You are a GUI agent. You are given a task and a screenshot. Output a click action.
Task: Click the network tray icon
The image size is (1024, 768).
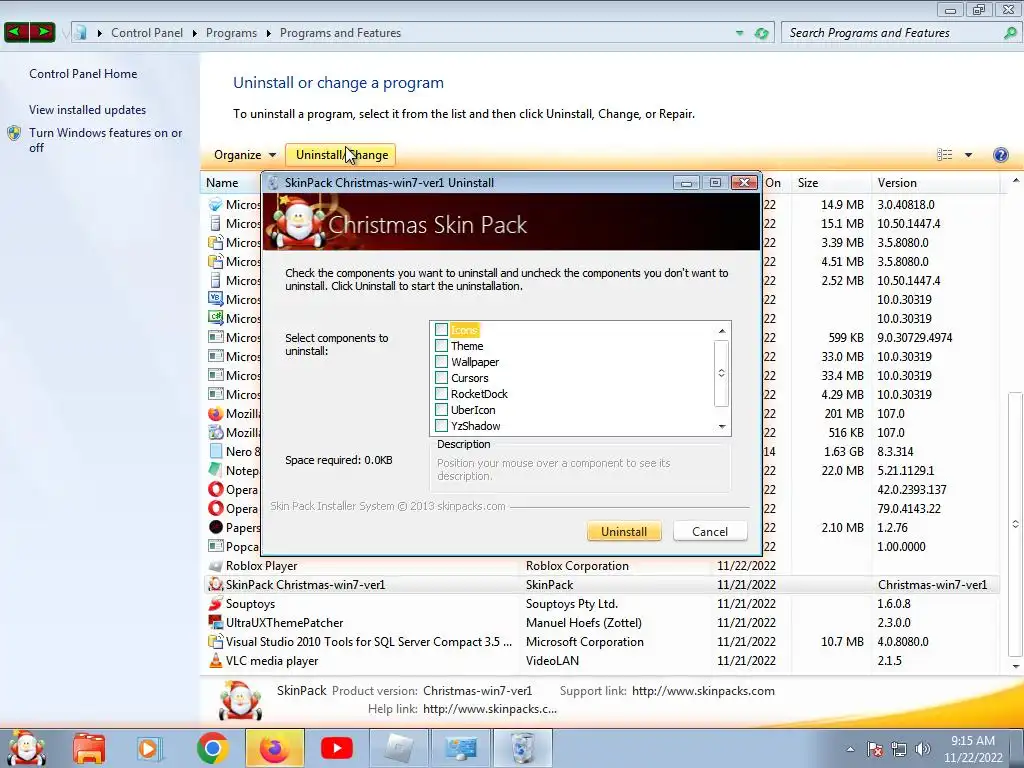(x=899, y=749)
